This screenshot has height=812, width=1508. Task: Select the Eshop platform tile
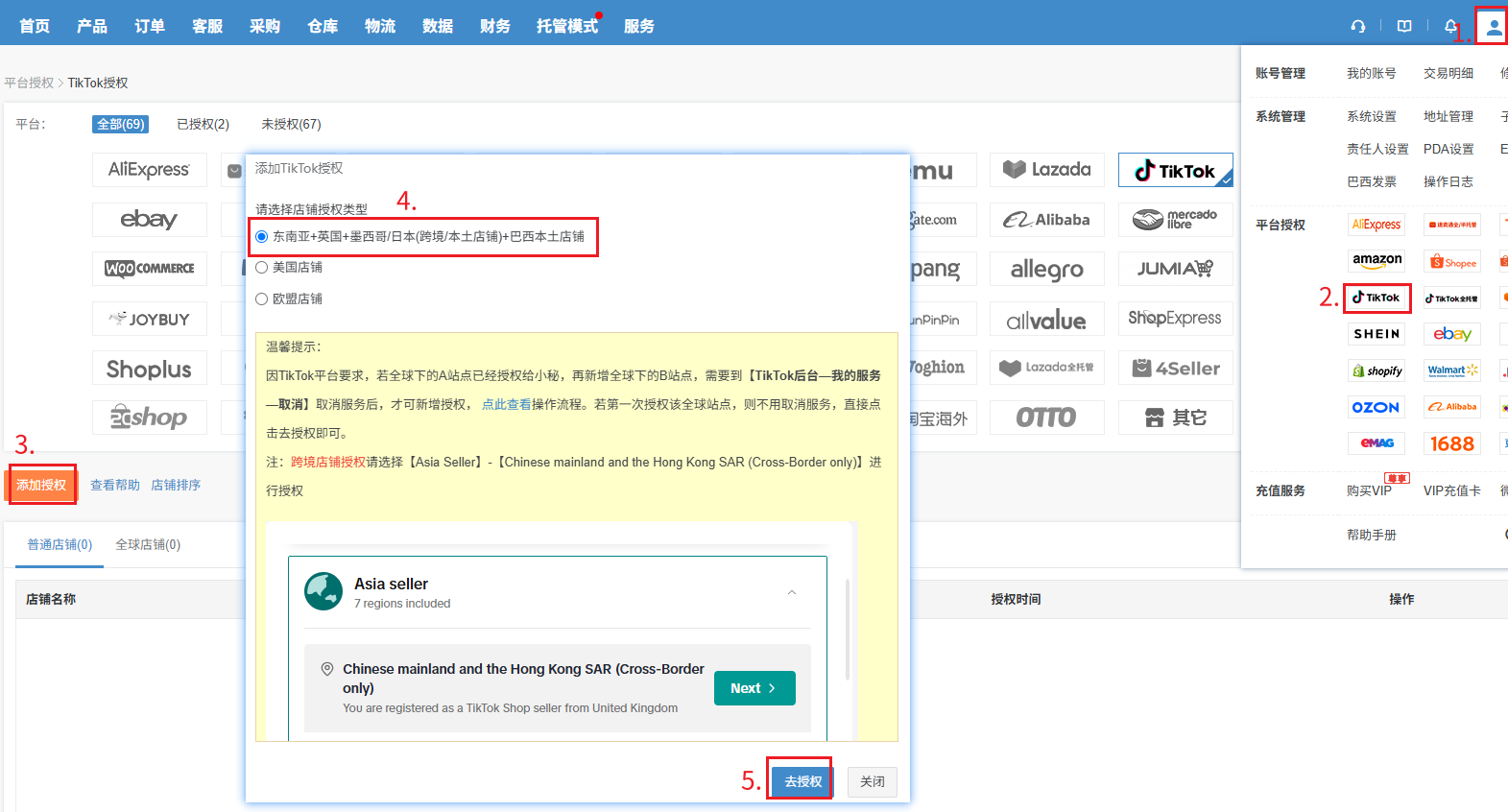pyautogui.click(x=150, y=418)
